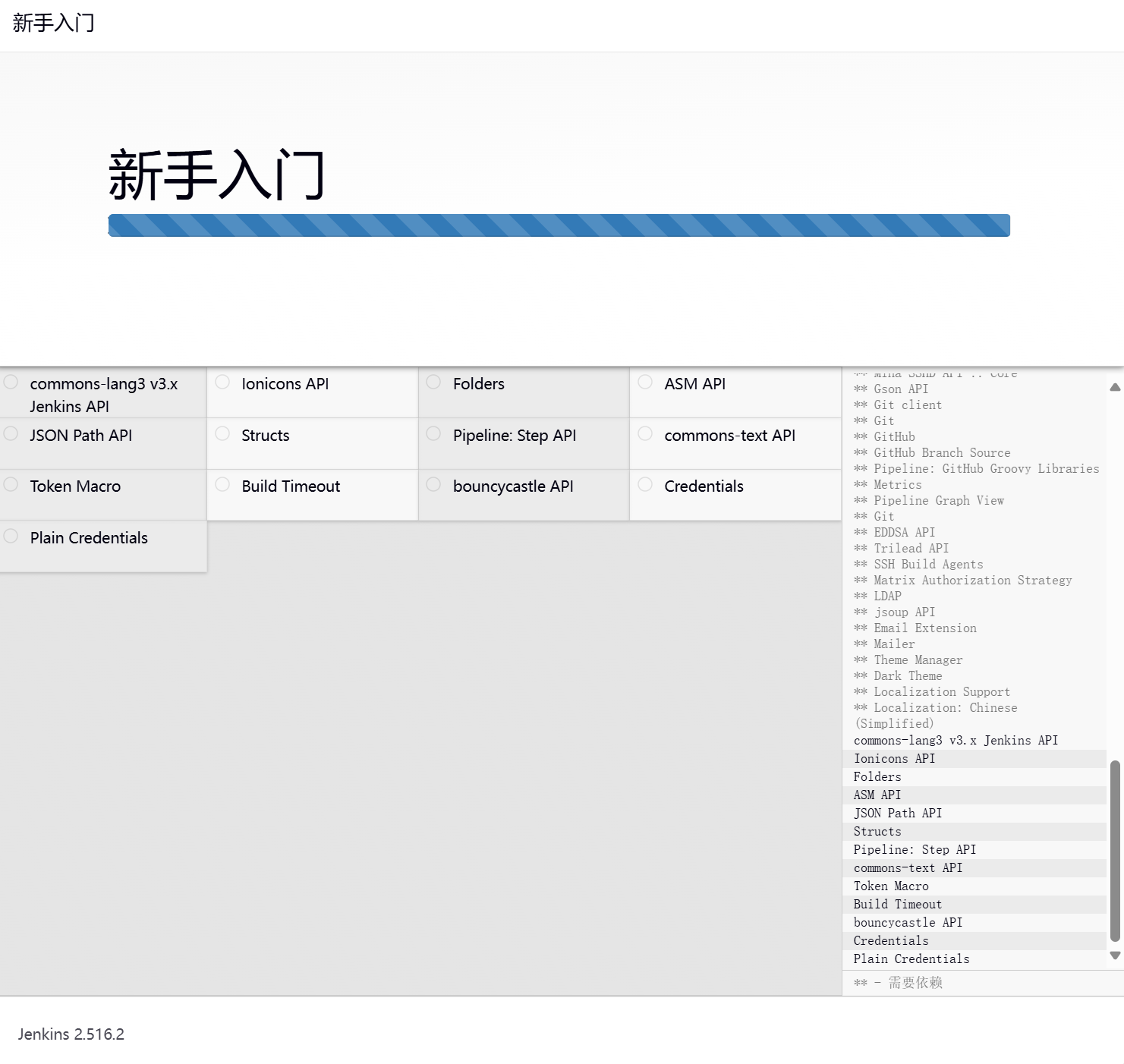Screen dimensions: 1124x1064
Task: Select commons-text API grid label
Action: [x=730, y=436]
